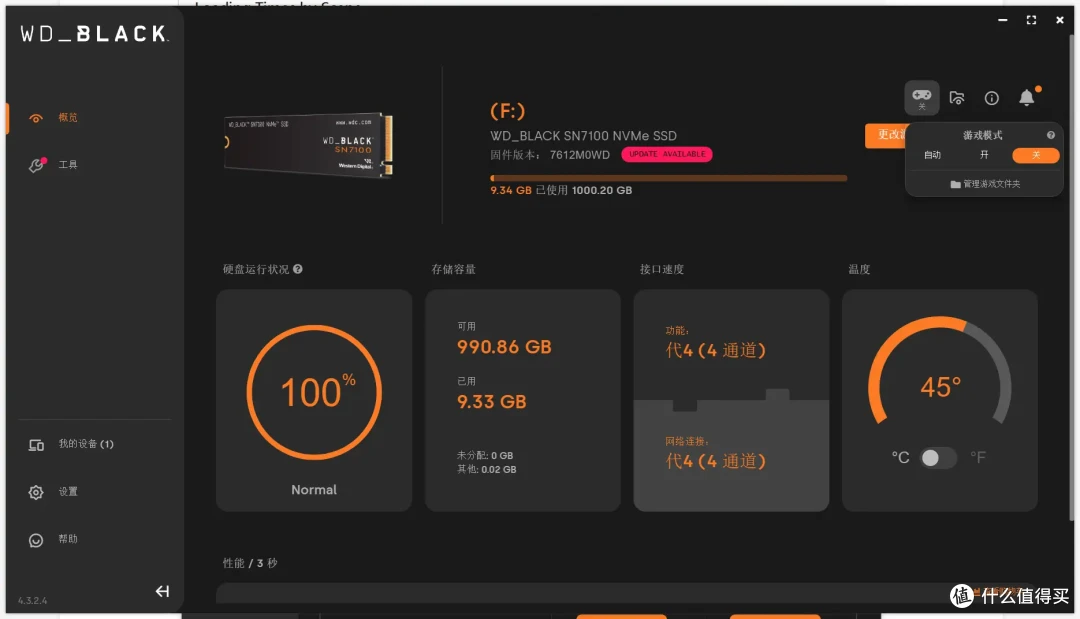Click the Normal status label
The height and width of the screenshot is (619, 1080).
[314, 490]
